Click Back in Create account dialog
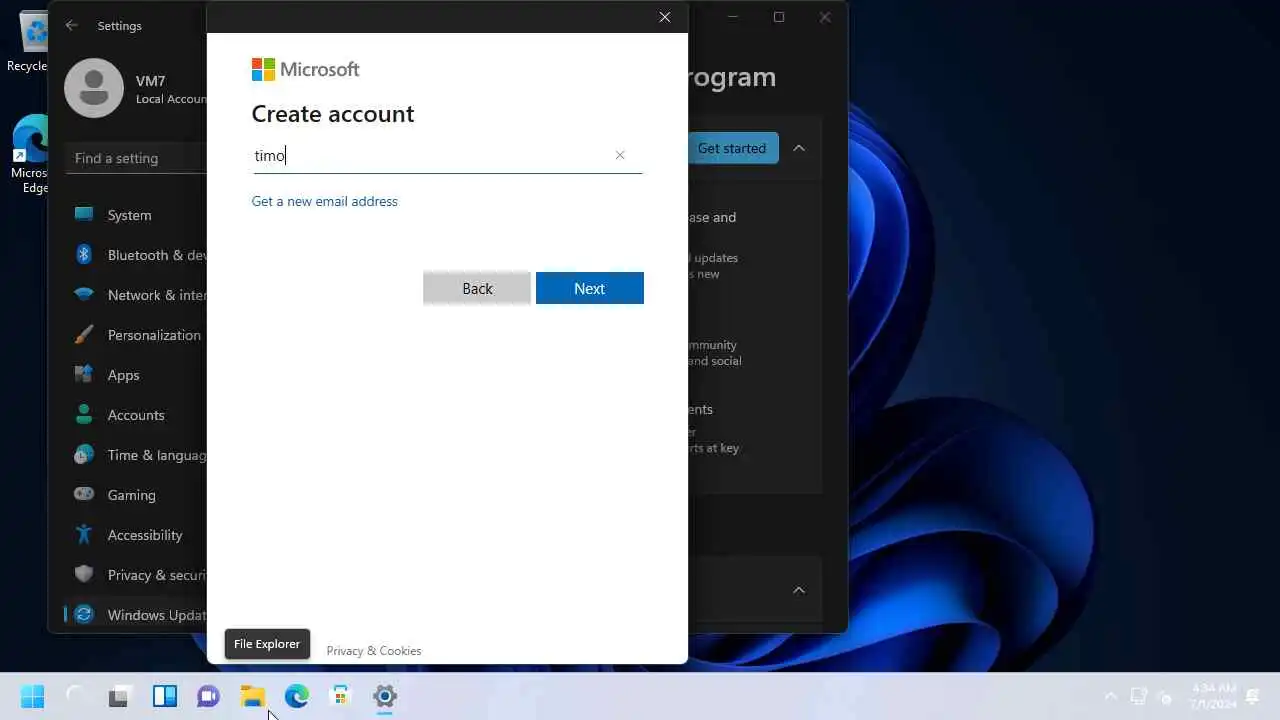Viewport: 1280px width, 720px height. 477,288
